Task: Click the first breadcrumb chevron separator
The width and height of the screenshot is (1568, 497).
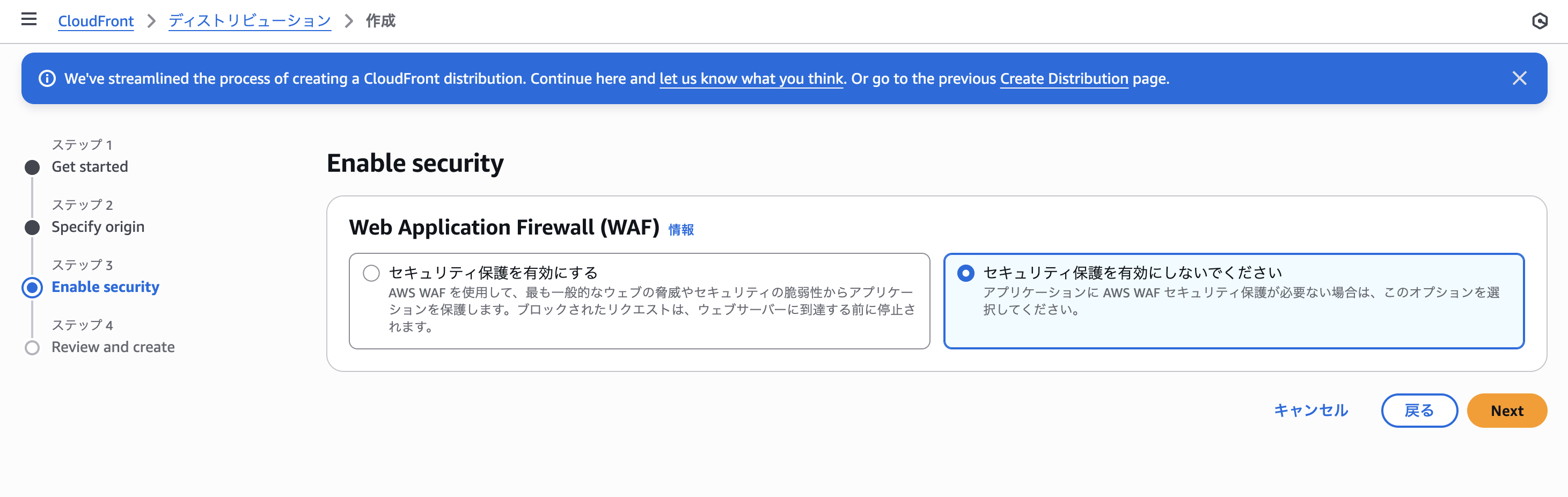Action: pyautogui.click(x=151, y=21)
